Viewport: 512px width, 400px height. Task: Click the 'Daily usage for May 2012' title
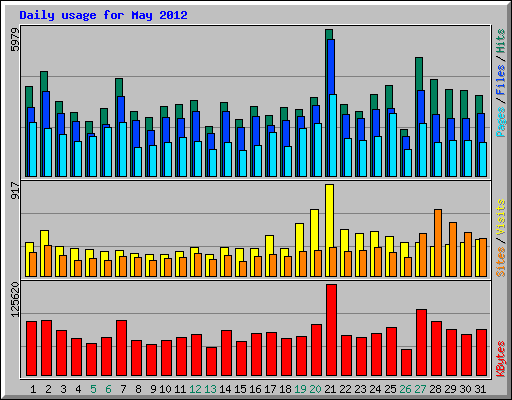(103, 15)
